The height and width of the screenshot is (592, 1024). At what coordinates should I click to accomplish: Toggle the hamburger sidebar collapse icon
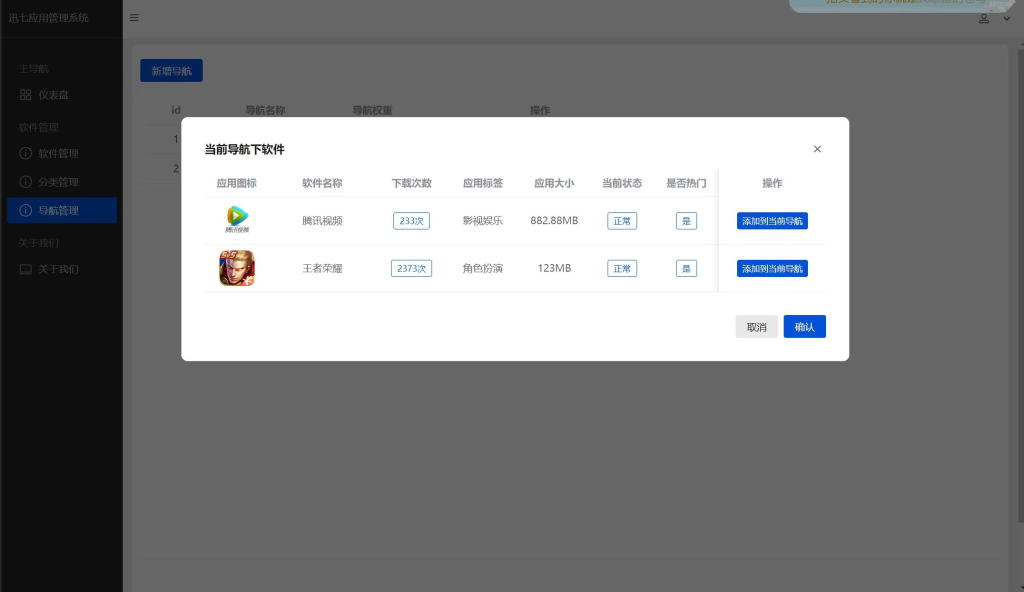coord(135,18)
